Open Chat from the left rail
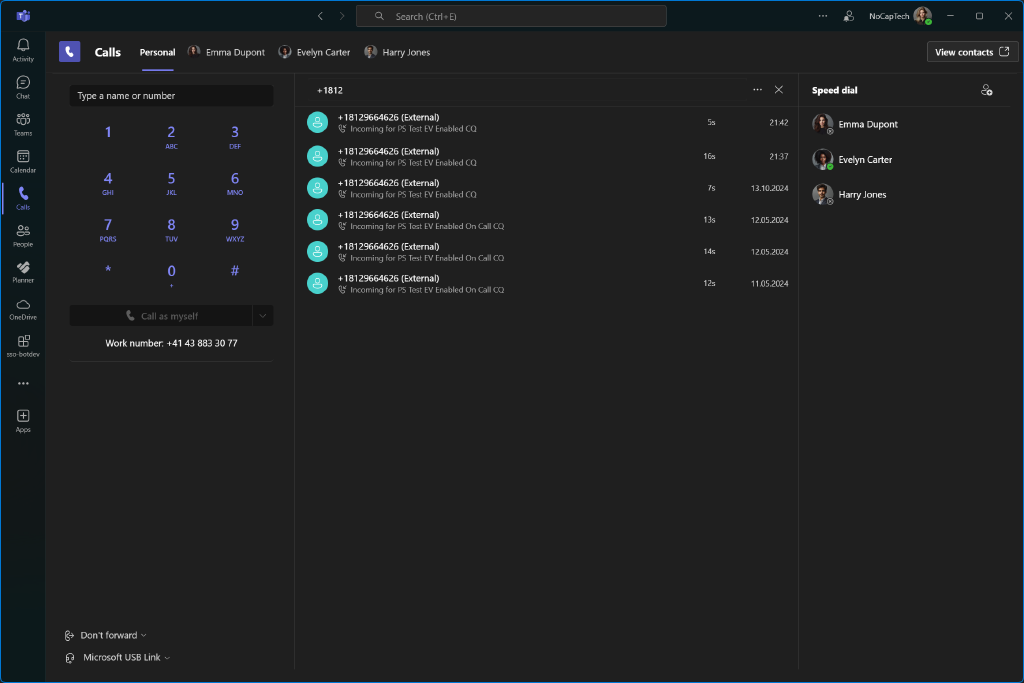Screen dimensions: 1024x683 tap(22, 87)
